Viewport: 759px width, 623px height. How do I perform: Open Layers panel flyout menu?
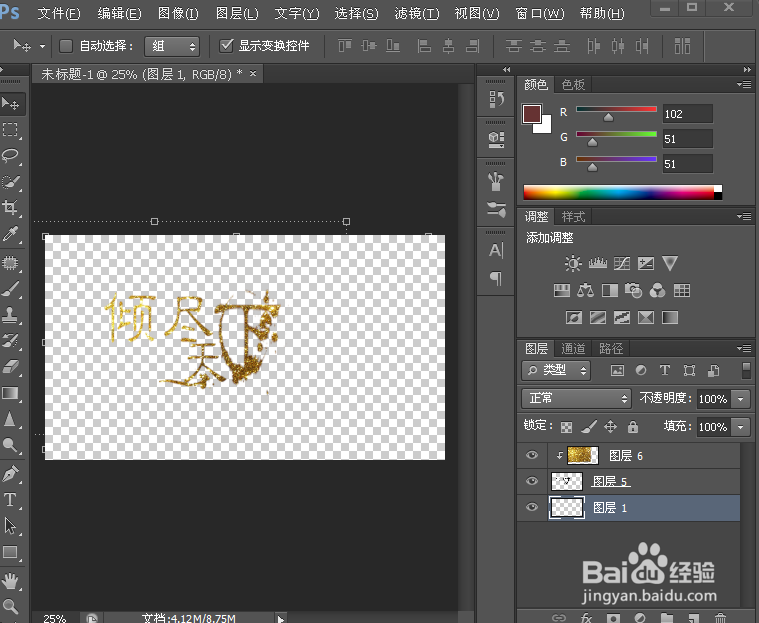pos(744,348)
